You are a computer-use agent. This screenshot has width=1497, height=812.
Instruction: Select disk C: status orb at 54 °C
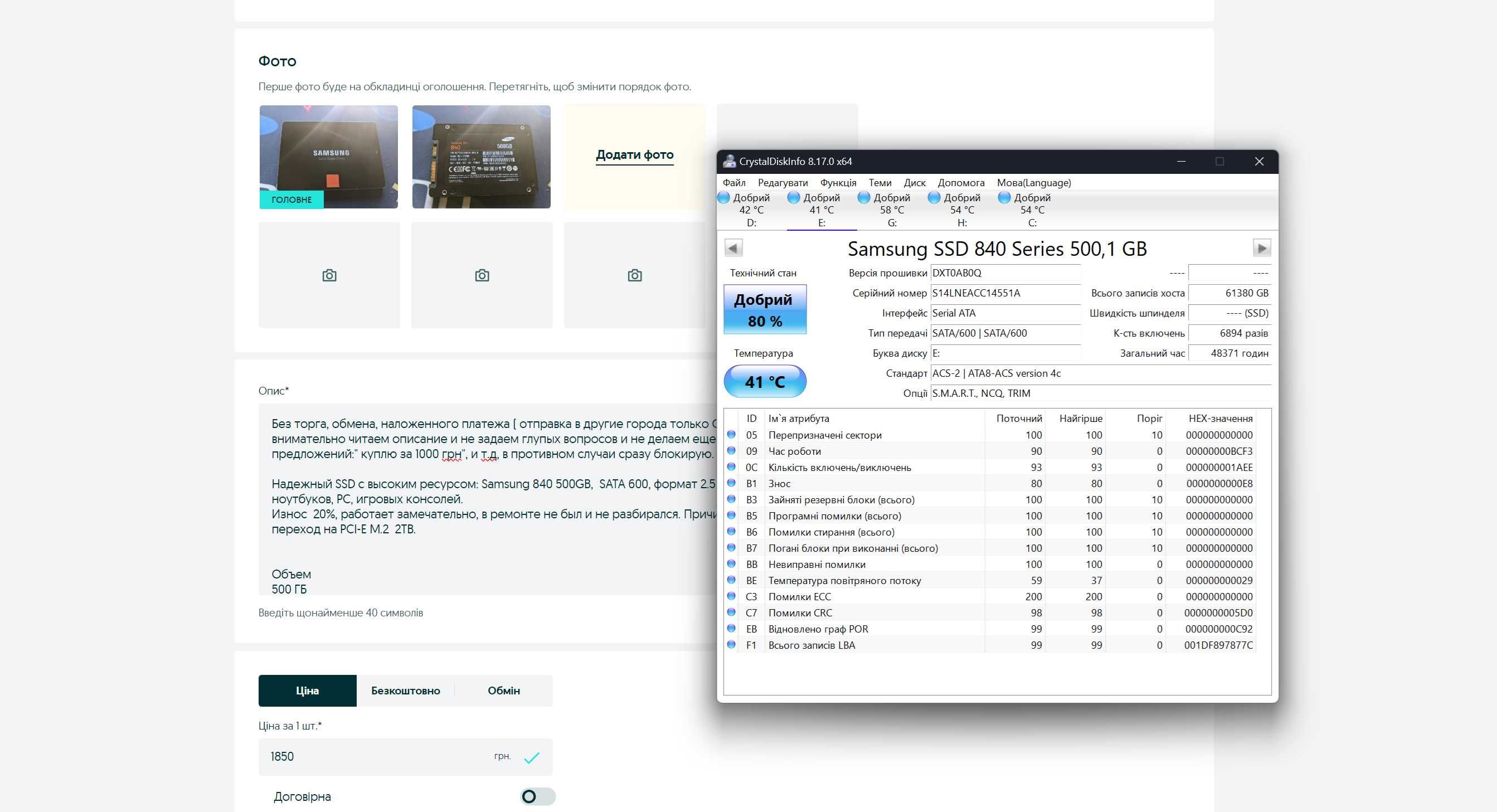click(1004, 198)
